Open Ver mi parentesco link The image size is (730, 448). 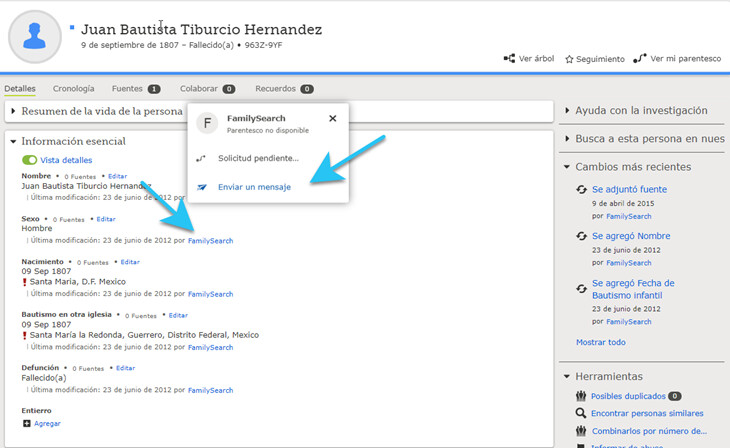685,59
